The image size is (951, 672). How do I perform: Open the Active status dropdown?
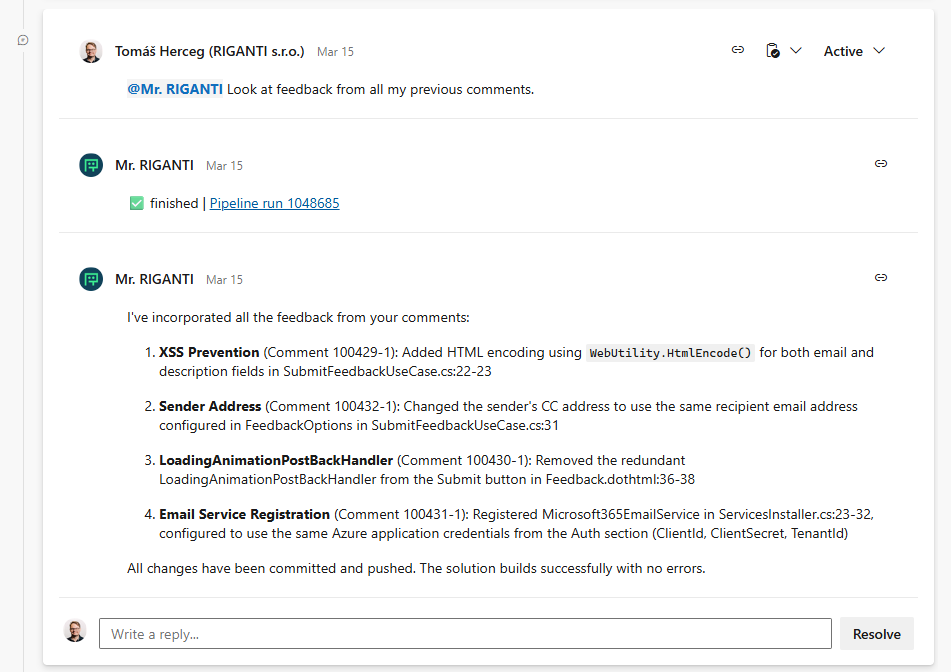coord(854,50)
